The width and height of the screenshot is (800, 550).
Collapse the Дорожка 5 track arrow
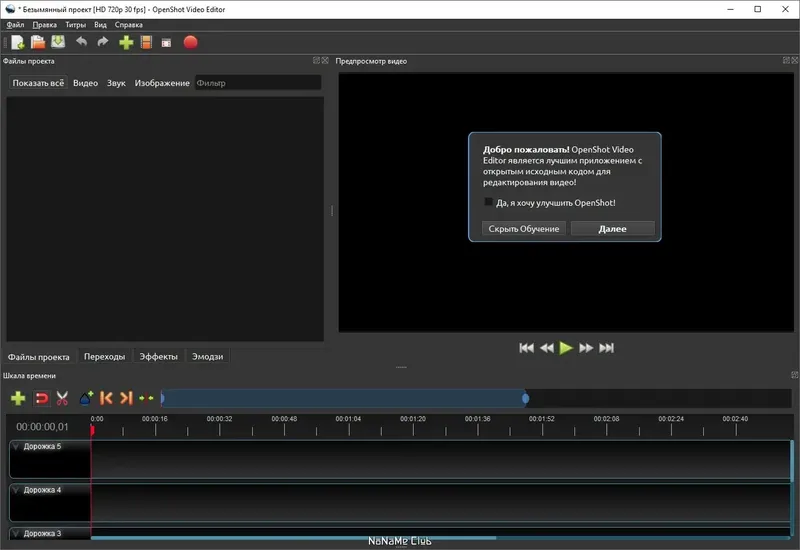(x=16, y=446)
